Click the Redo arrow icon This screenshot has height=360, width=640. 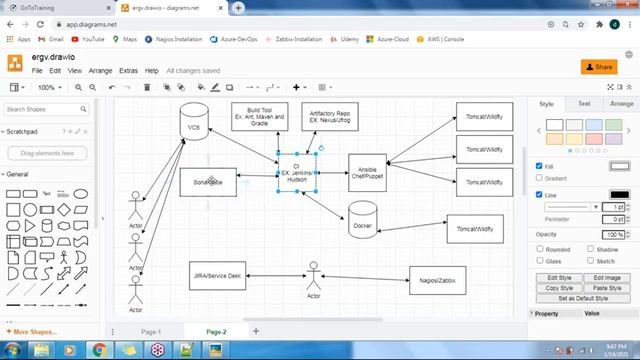click(x=127, y=87)
